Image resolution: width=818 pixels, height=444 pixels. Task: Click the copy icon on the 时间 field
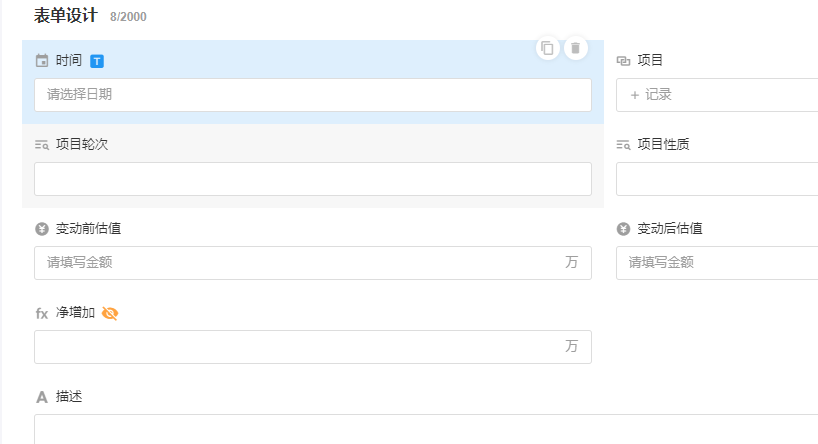pos(547,48)
